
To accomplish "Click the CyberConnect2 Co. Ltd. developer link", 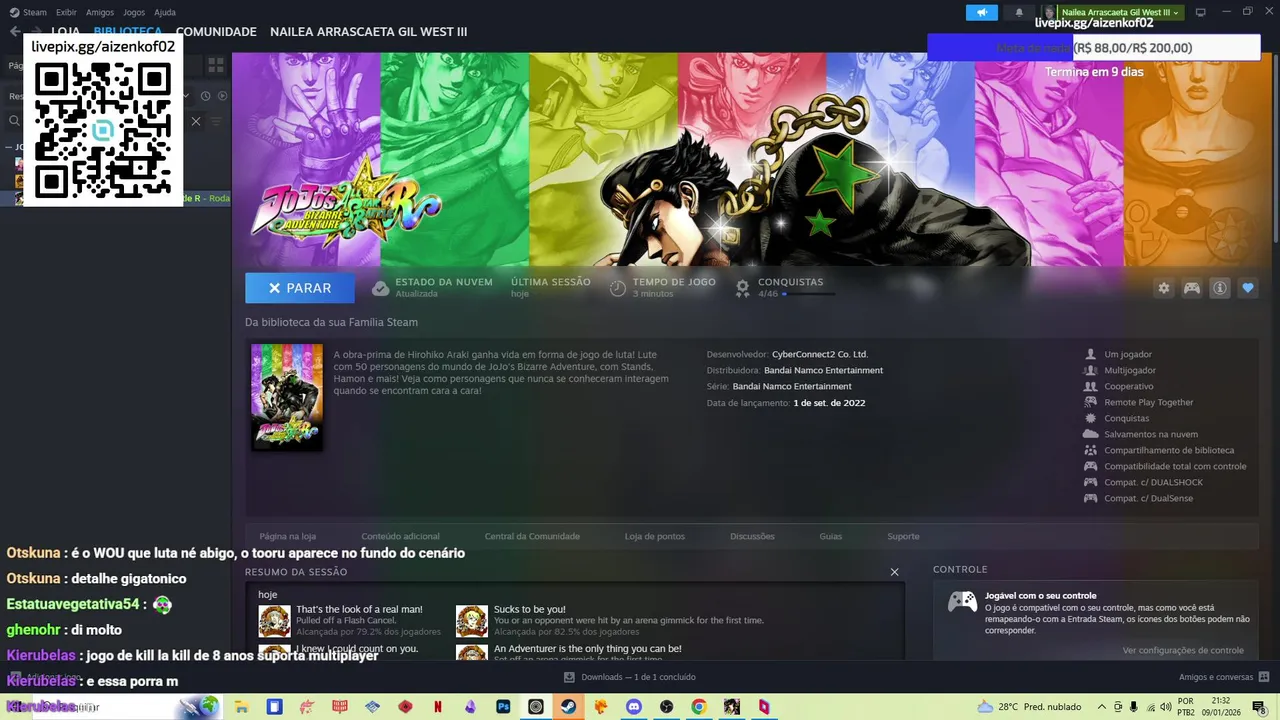I will pyautogui.click(x=820, y=354).
